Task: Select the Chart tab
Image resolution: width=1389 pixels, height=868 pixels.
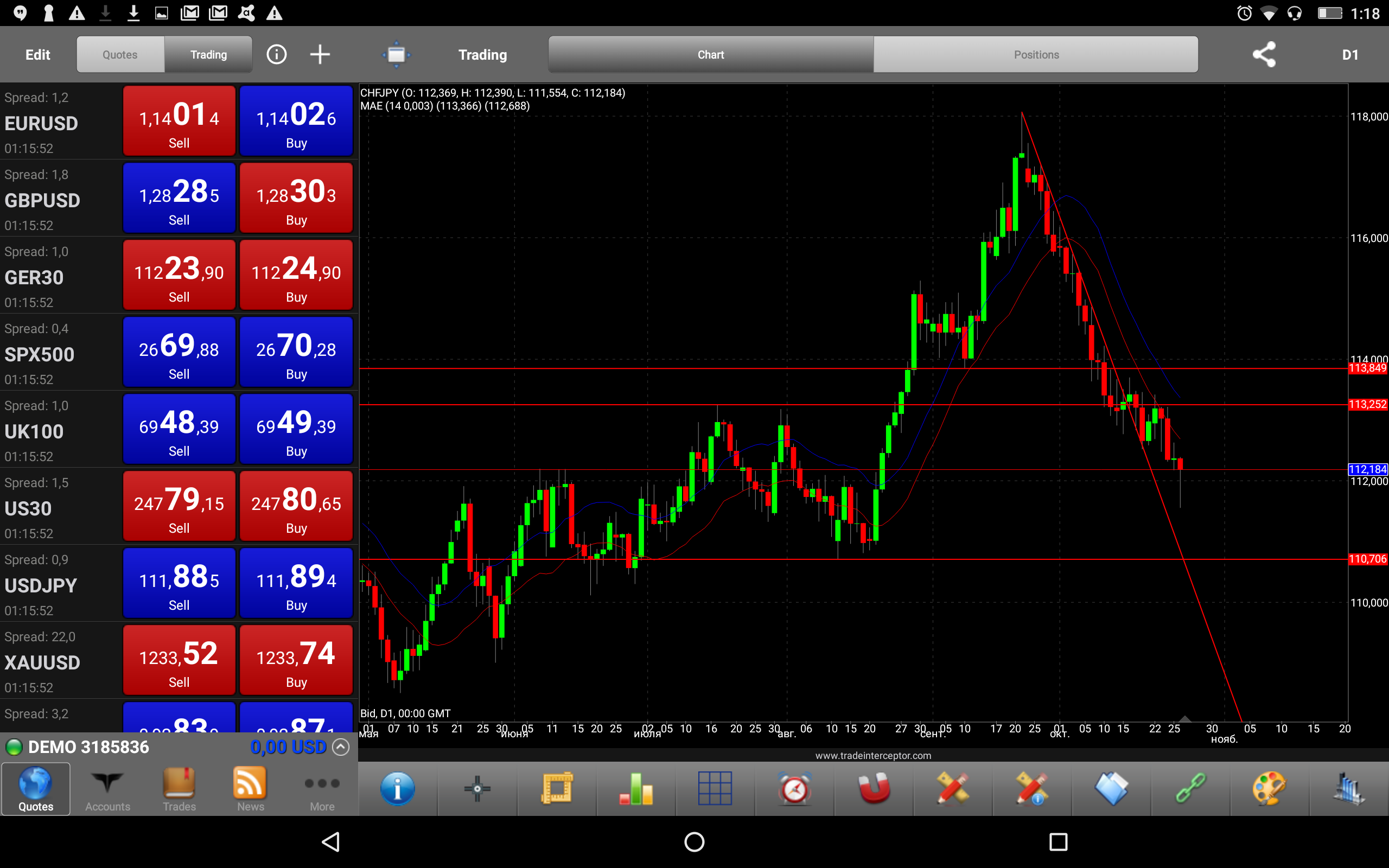Action: 711,55
